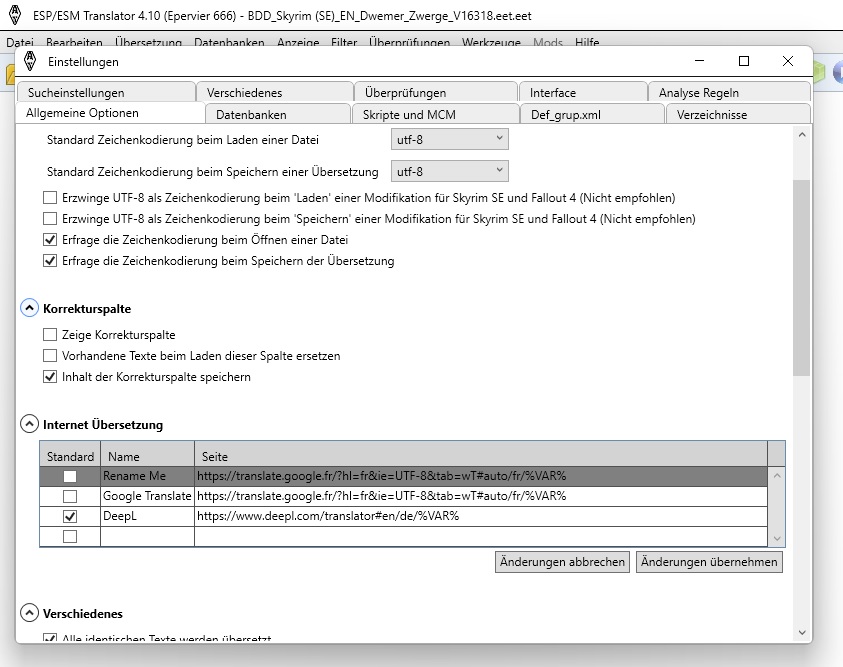Toggle 'Erfrage die Zeichenkodierung beim Öffnen' checkbox
Screen dimensions: 843x667
[x=50, y=240]
